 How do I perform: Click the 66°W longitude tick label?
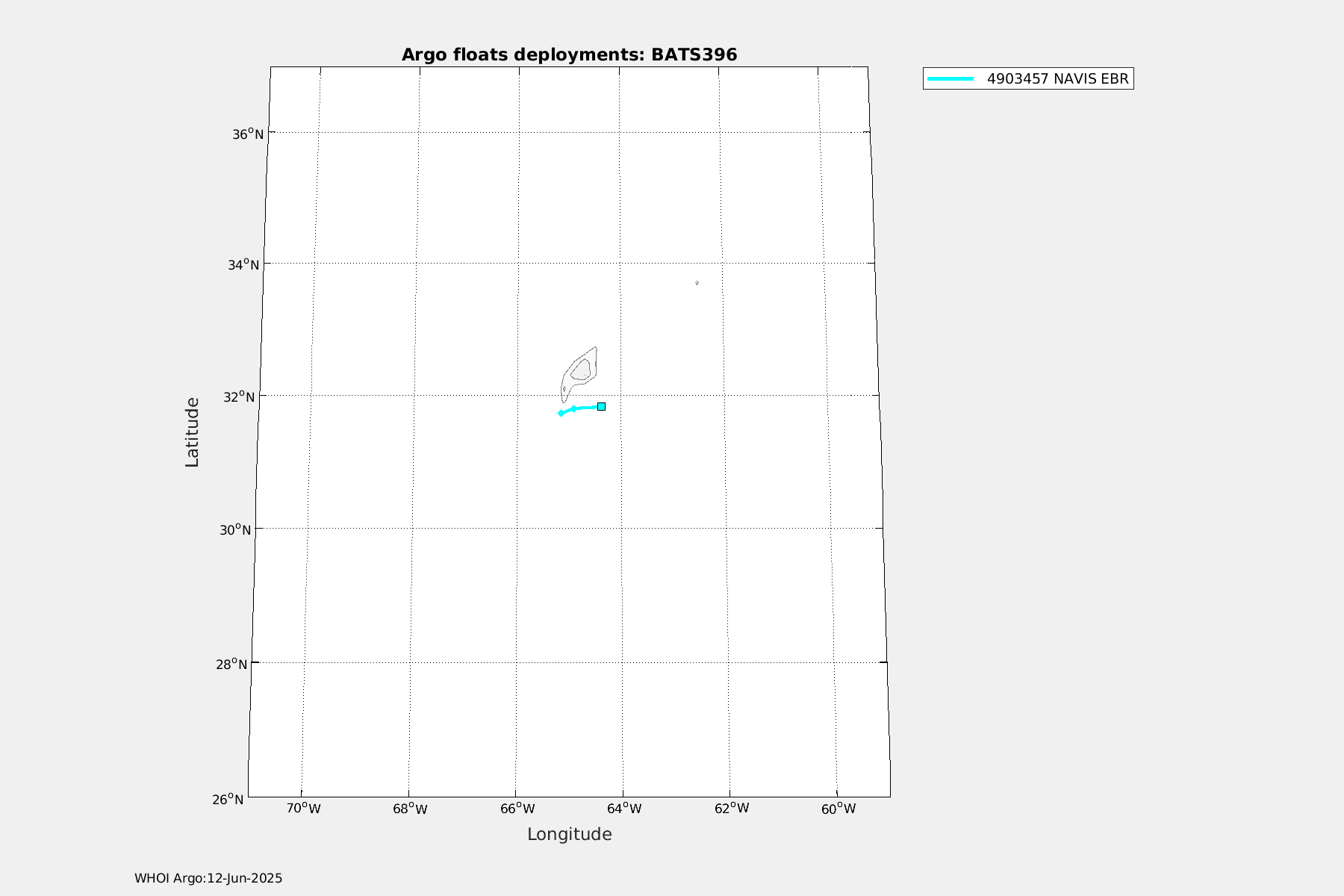(517, 809)
